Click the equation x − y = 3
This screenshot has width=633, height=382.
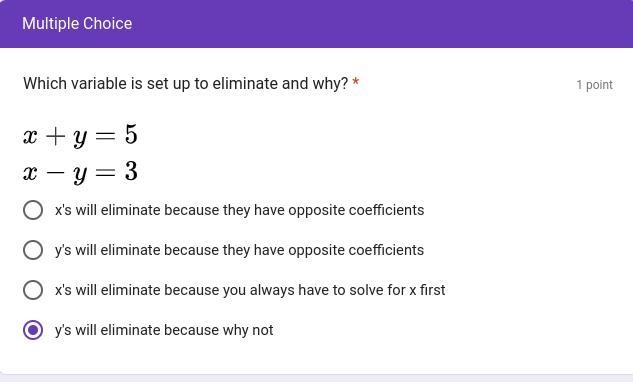(80, 172)
